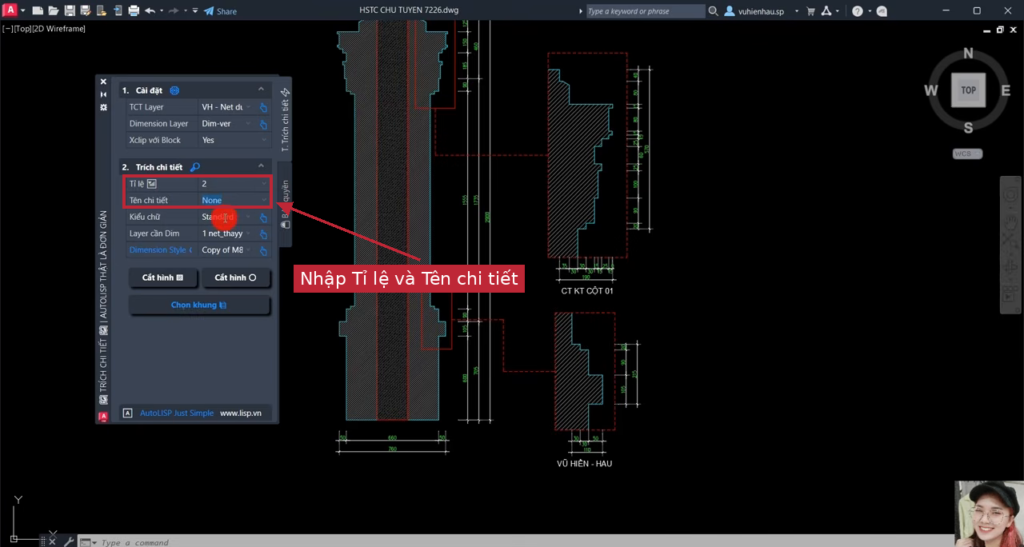Open the Redo history dropdown arrow
The image size is (1024, 547).
[x=185, y=11]
